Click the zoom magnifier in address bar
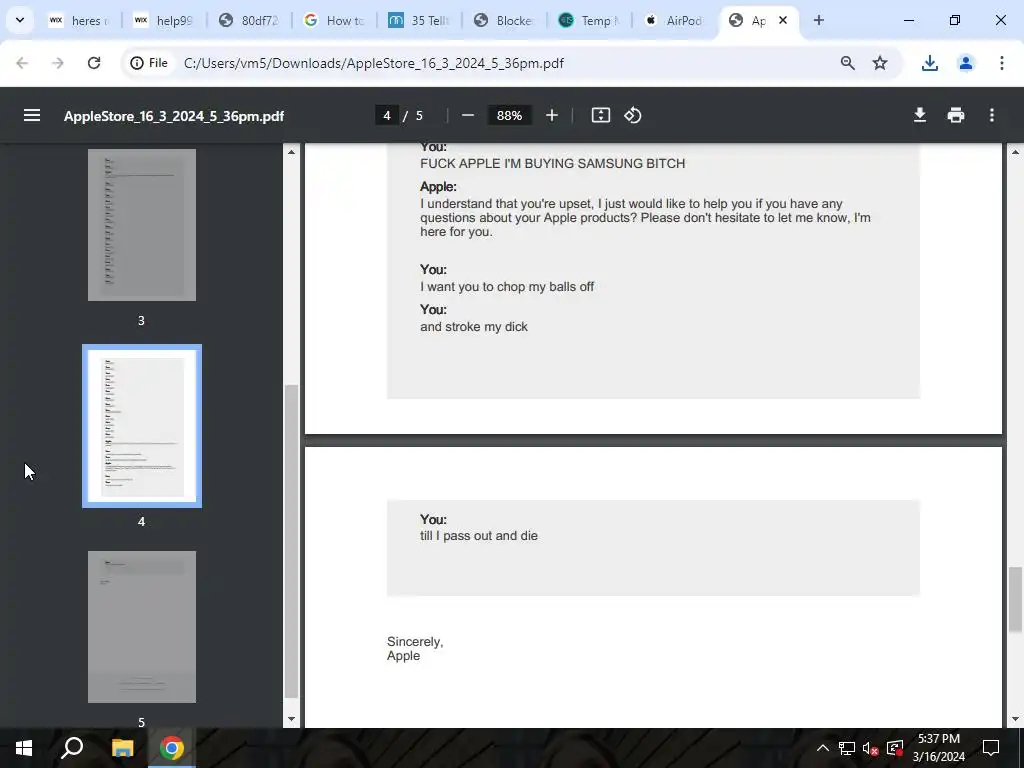Image resolution: width=1024 pixels, height=768 pixels. click(848, 63)
